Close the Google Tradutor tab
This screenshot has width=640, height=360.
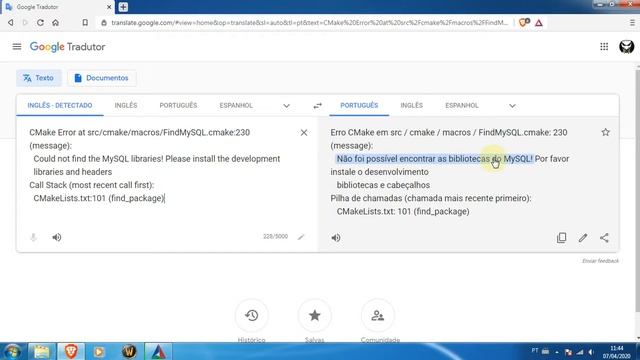[x=109, y=7]
